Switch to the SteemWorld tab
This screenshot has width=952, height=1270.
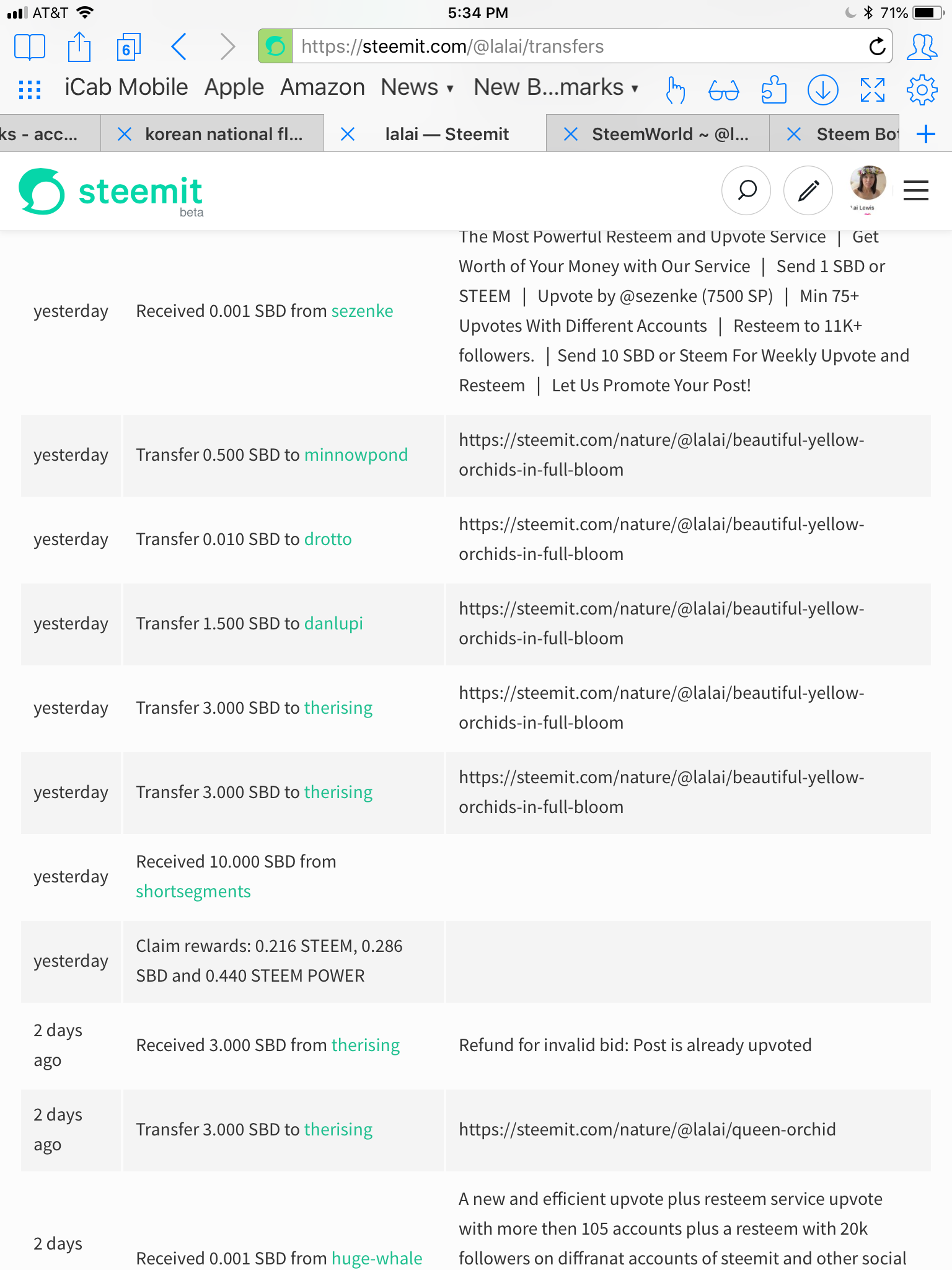670,134
